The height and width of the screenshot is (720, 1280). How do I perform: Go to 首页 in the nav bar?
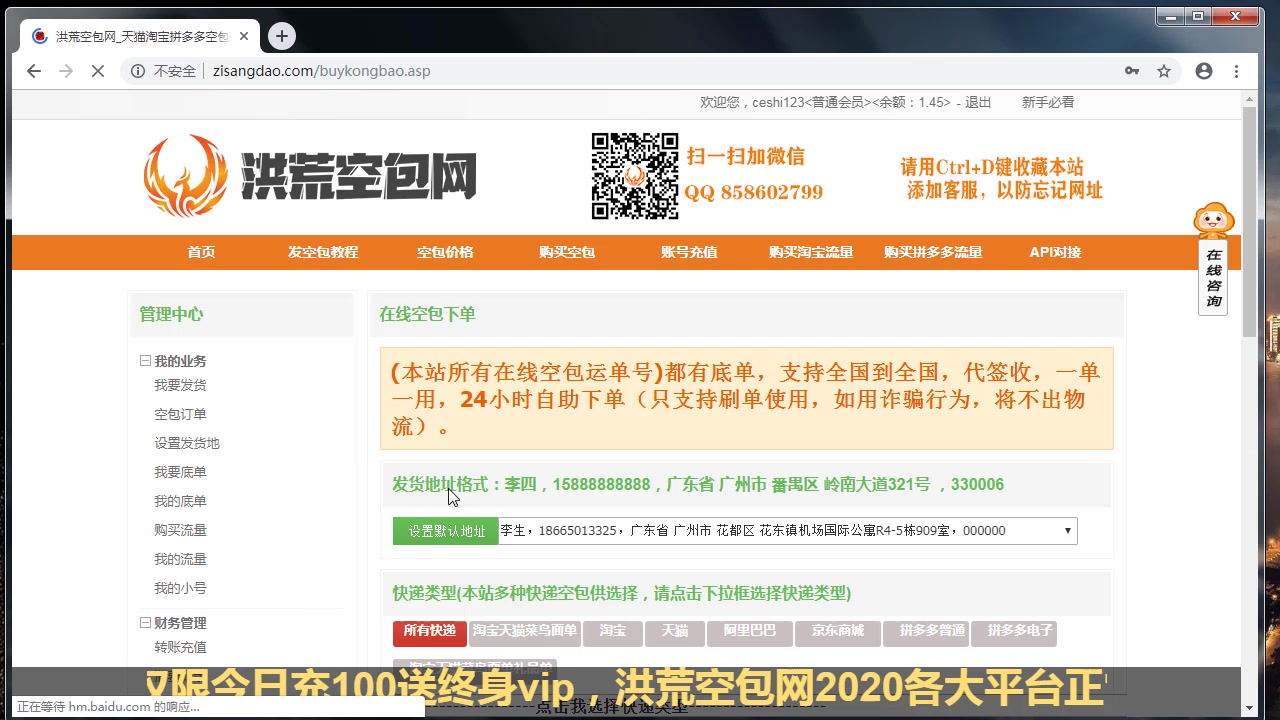[201, 252]
